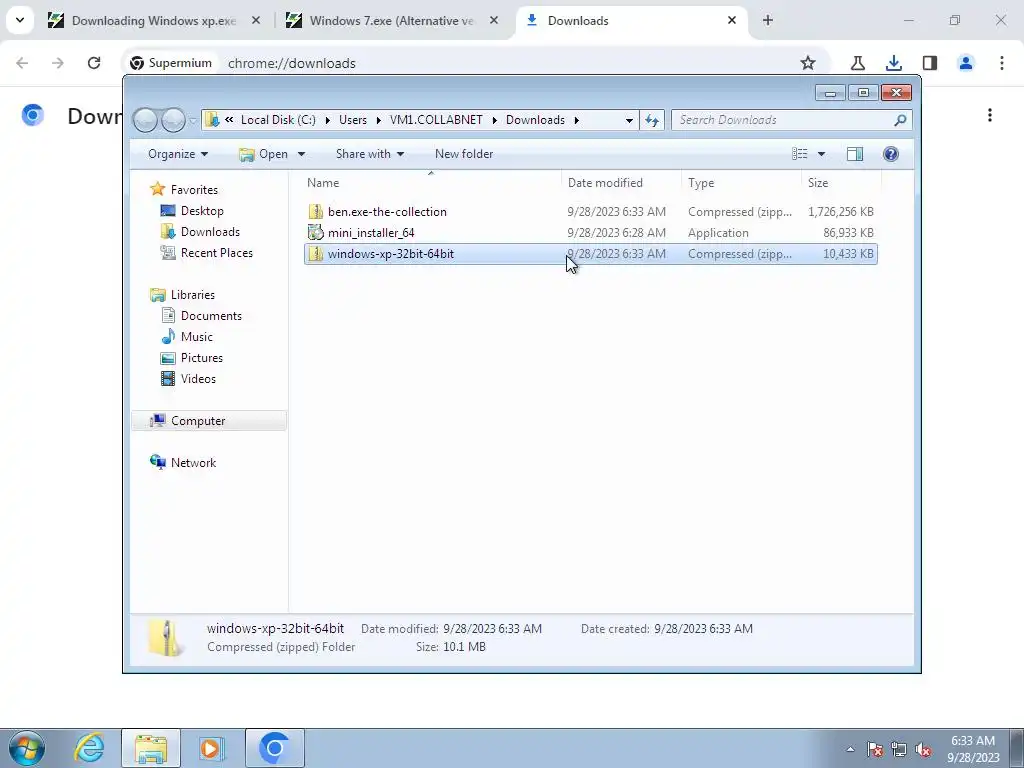Open the Supermium main menu (three dots)
The height and width of the screenshot is (768, 1024).
[x=1002, y=63]
